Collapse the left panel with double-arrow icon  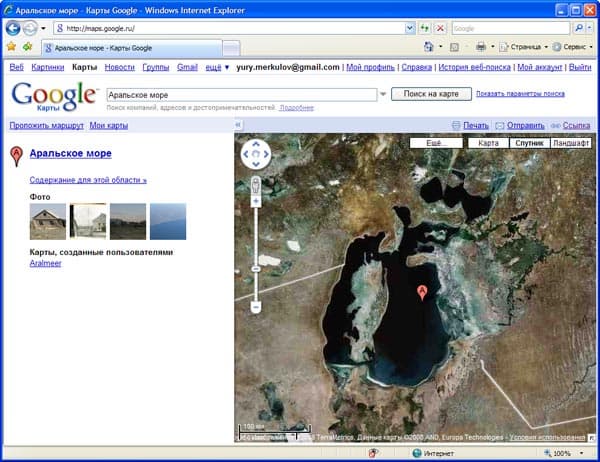click(x=238, y=125)
